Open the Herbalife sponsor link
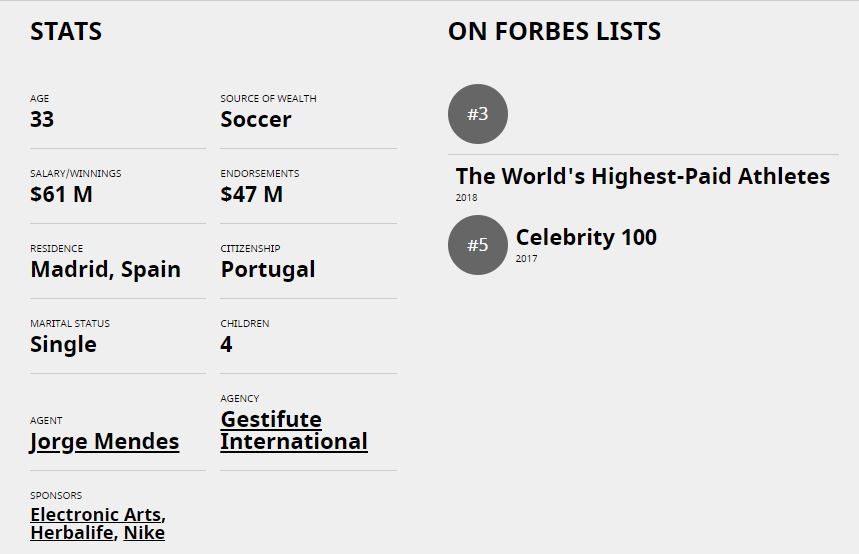Viewport: 859px width, 554px height. point(72,533)
